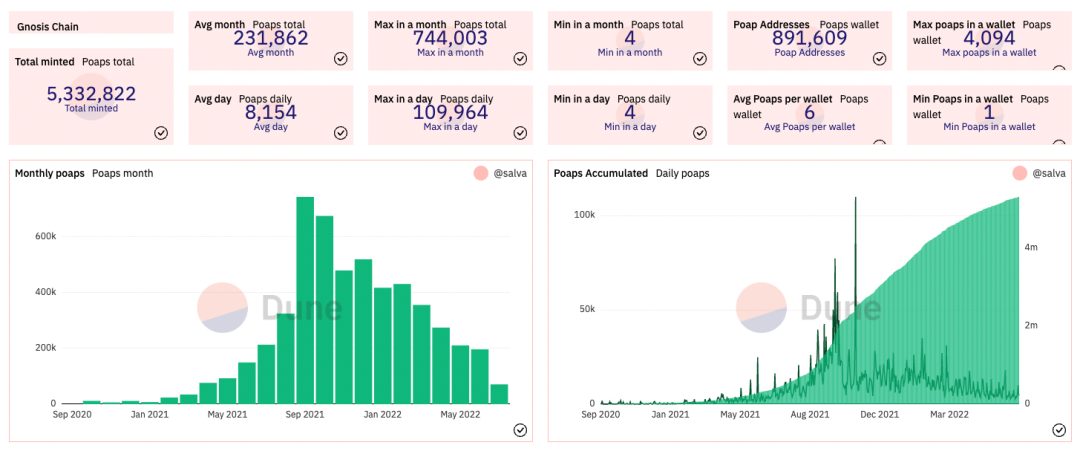1080x451 pixels.
Task: Click checkmark icon on Avg day card
Action: point(340,133)
